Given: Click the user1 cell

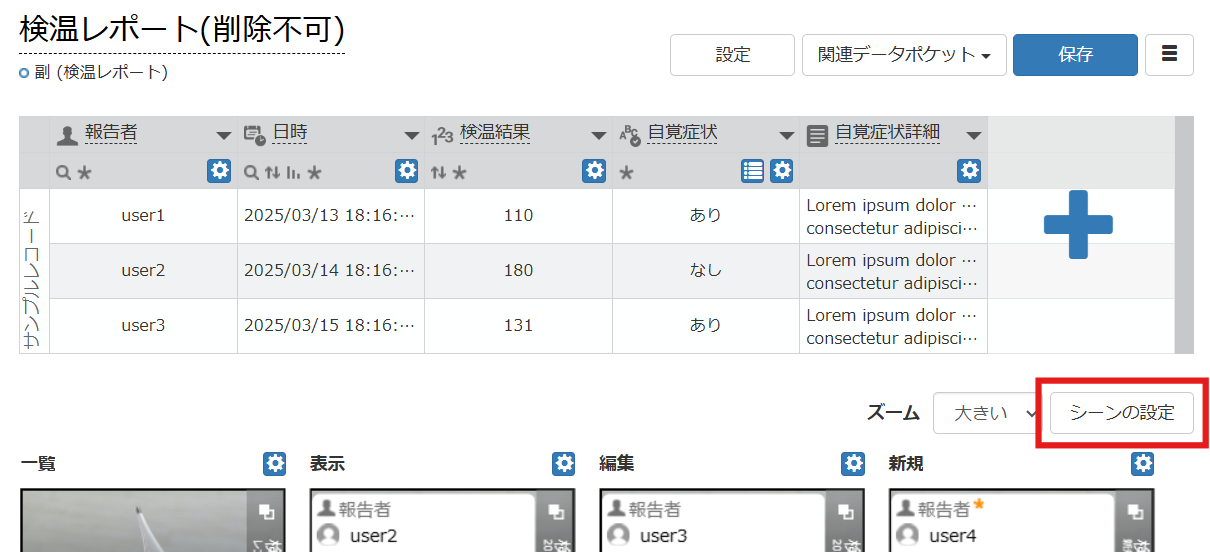Looking at the screenshot, I should [x=143, y=215].
